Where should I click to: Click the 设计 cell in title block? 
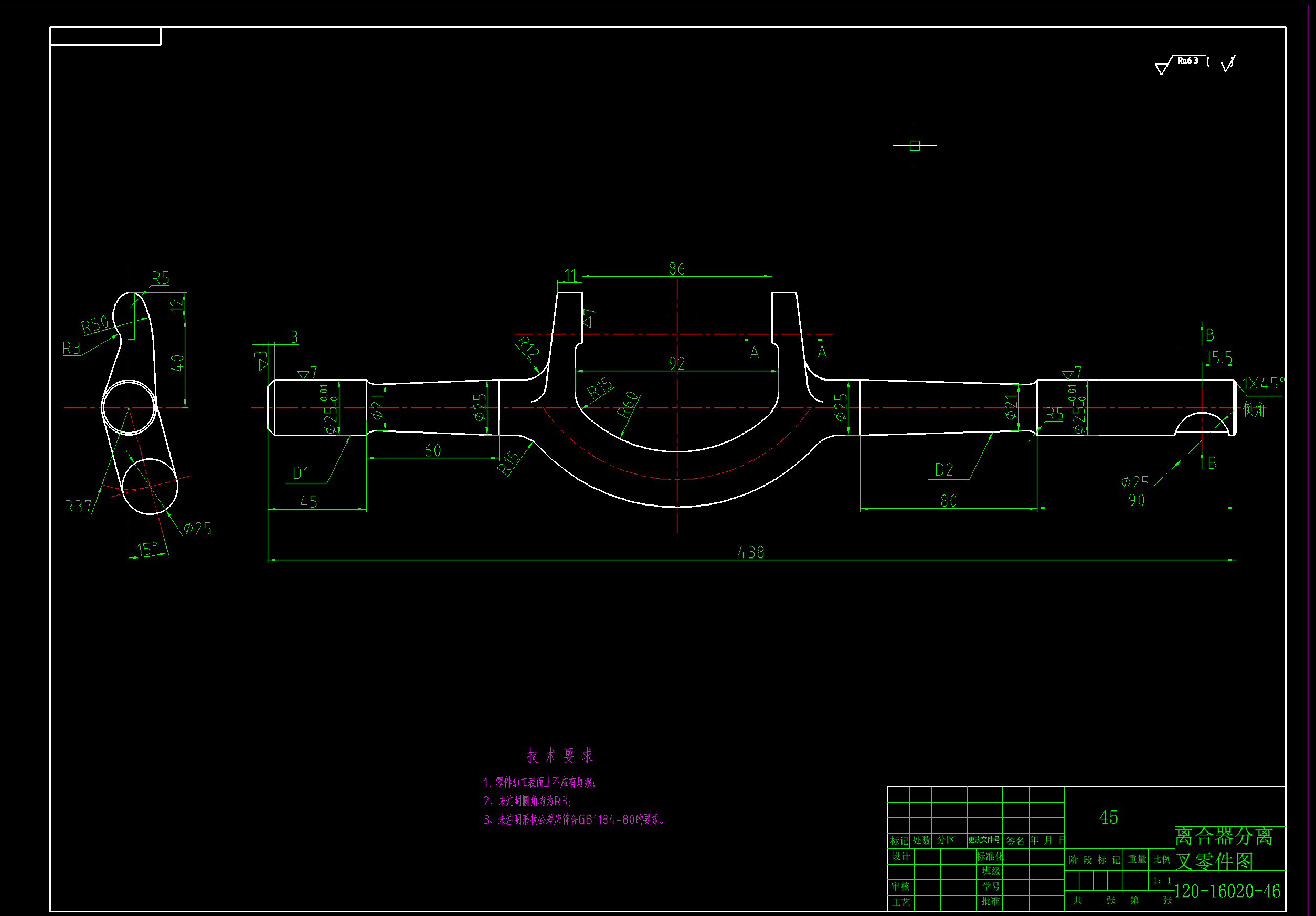[901, 856]
